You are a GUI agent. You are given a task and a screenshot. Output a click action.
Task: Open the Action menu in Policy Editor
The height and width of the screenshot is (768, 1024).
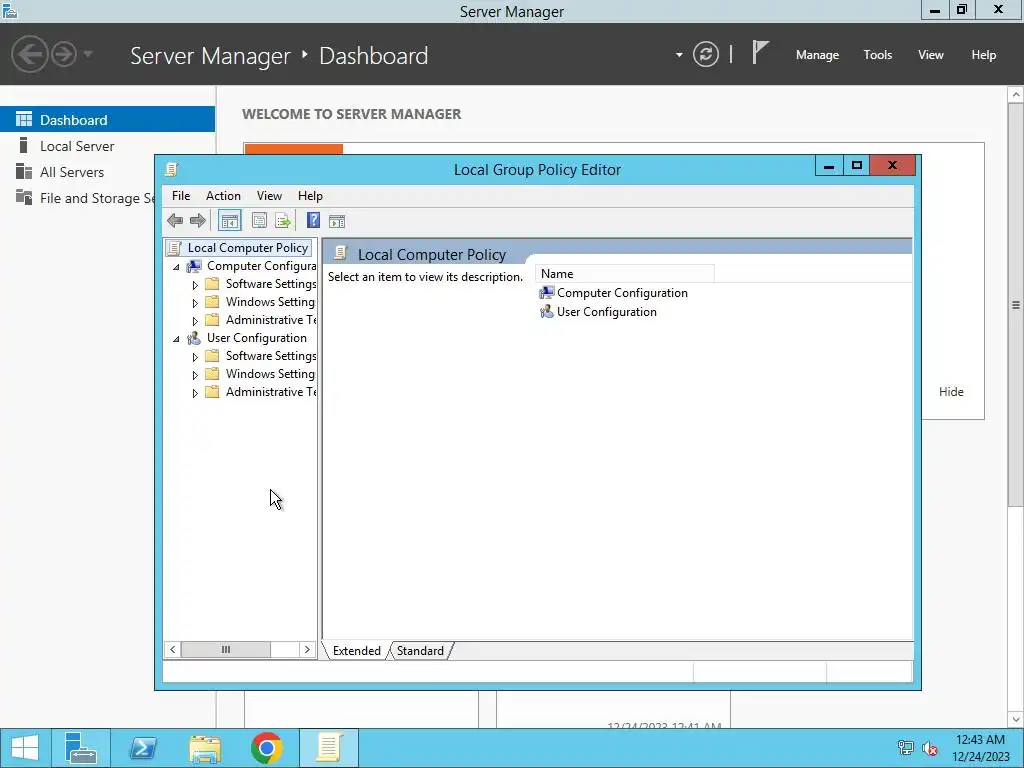(x=223, y=196)
